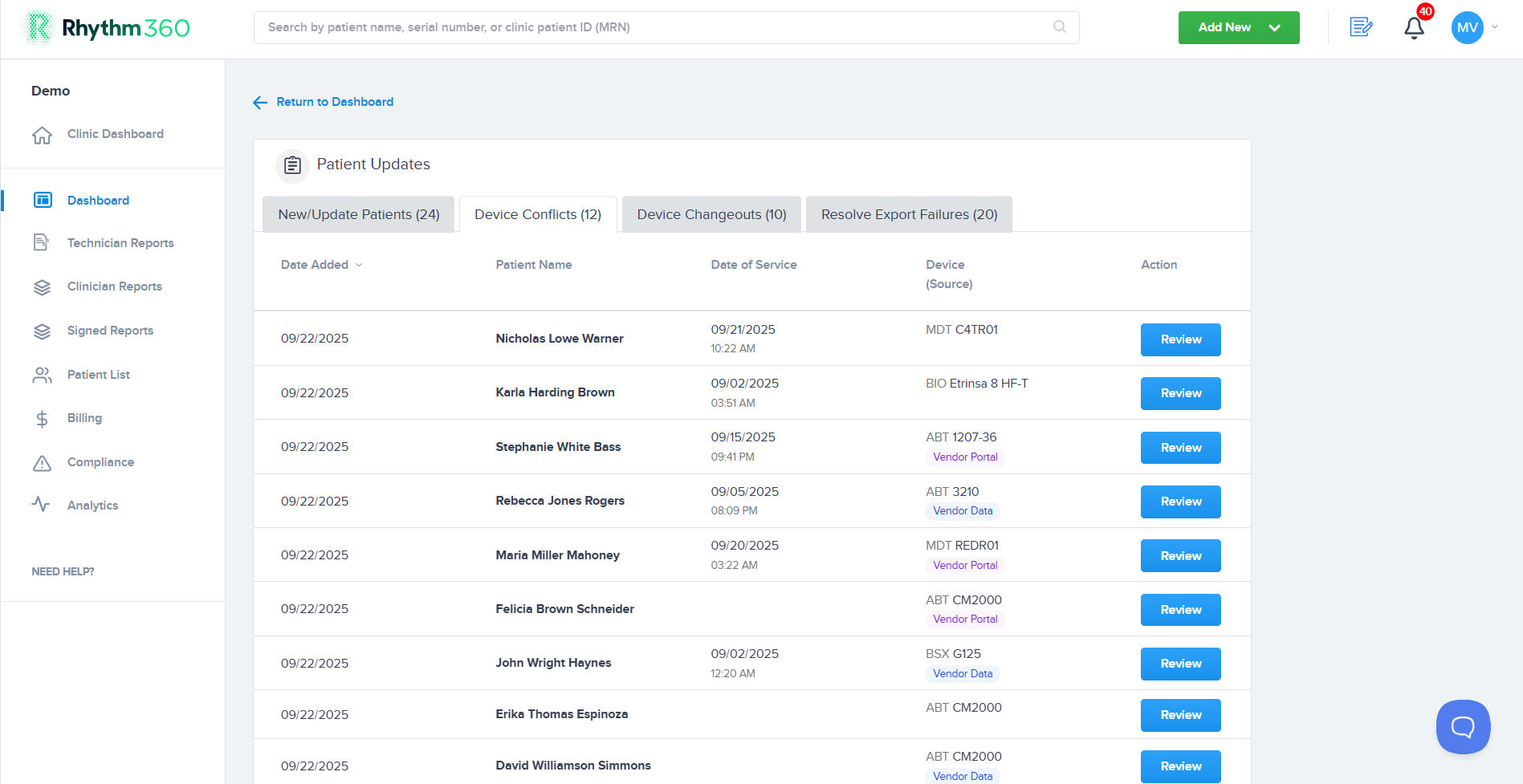Screen dimensions: 1523x784
Task: Switch to New/Update Patients tab
Action: (358, 214)
